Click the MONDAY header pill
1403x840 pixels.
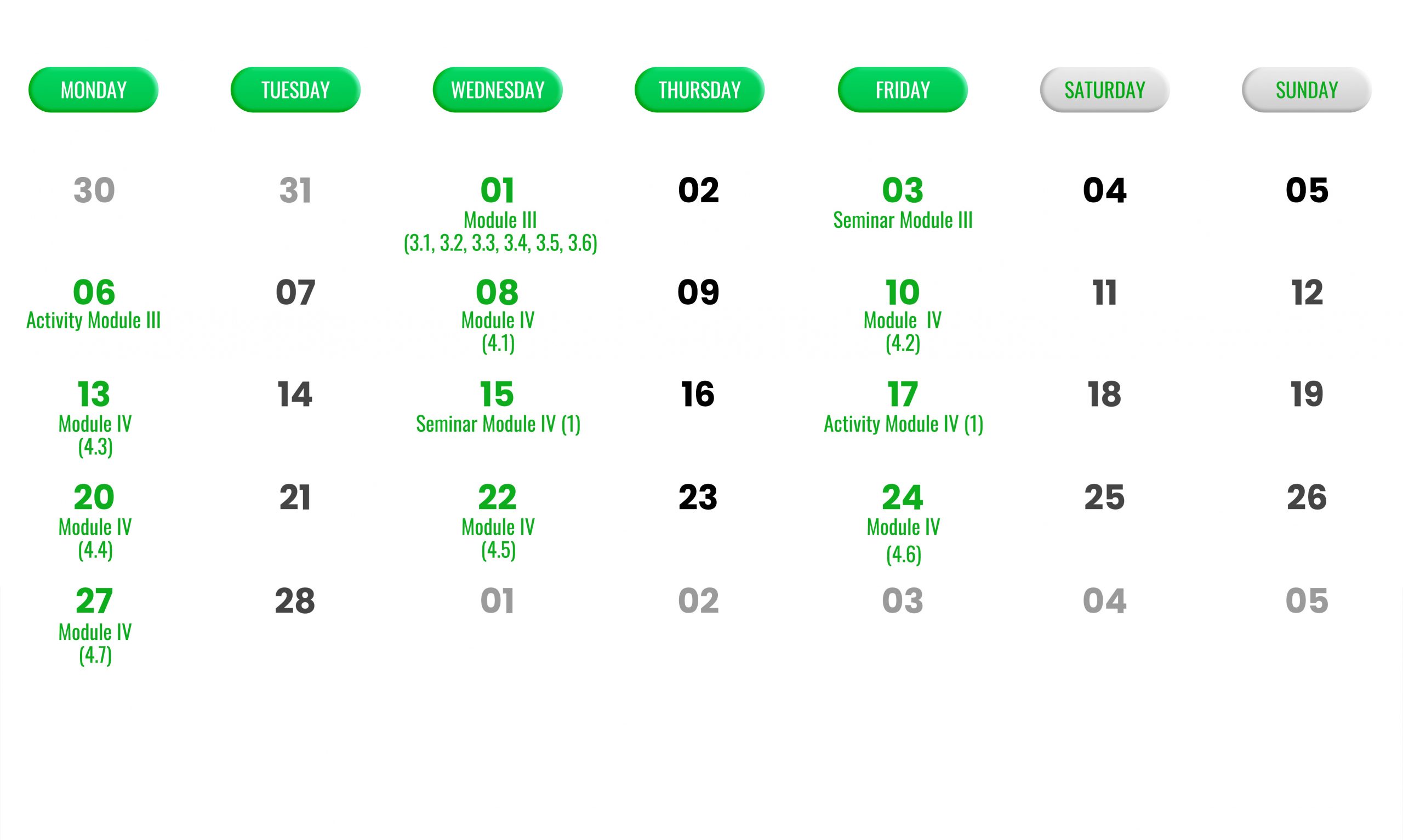[93, 90]
